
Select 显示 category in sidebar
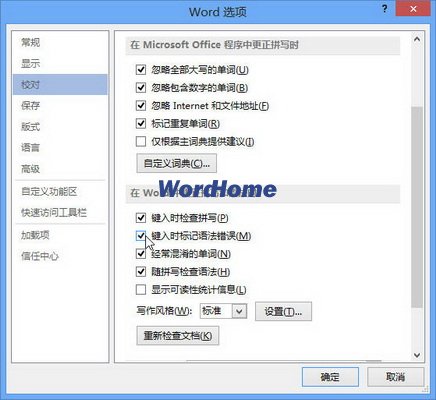coord(60,63)
